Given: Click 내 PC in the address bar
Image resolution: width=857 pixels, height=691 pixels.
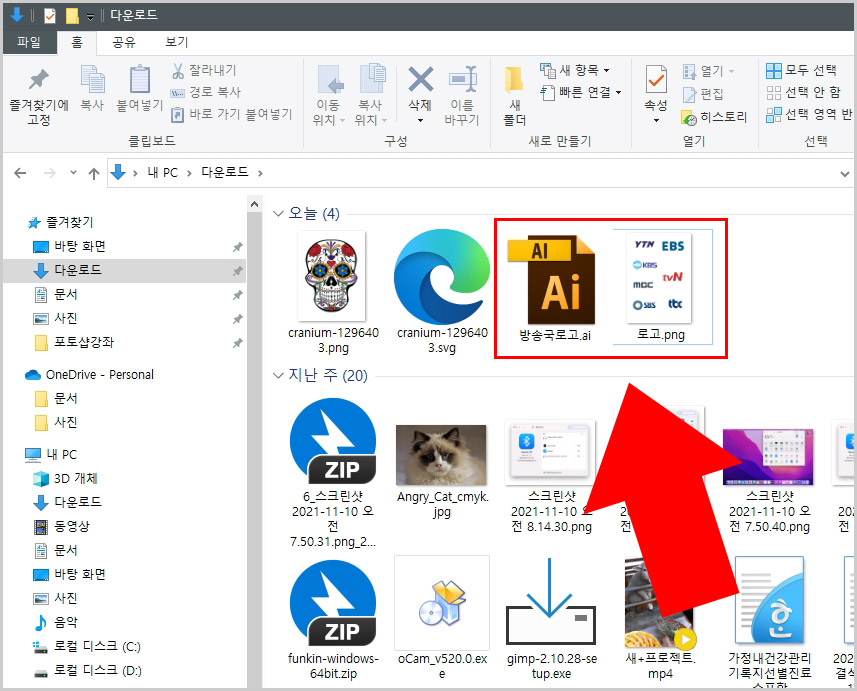Looking at the screenshot, I should (x=162, y=173).
